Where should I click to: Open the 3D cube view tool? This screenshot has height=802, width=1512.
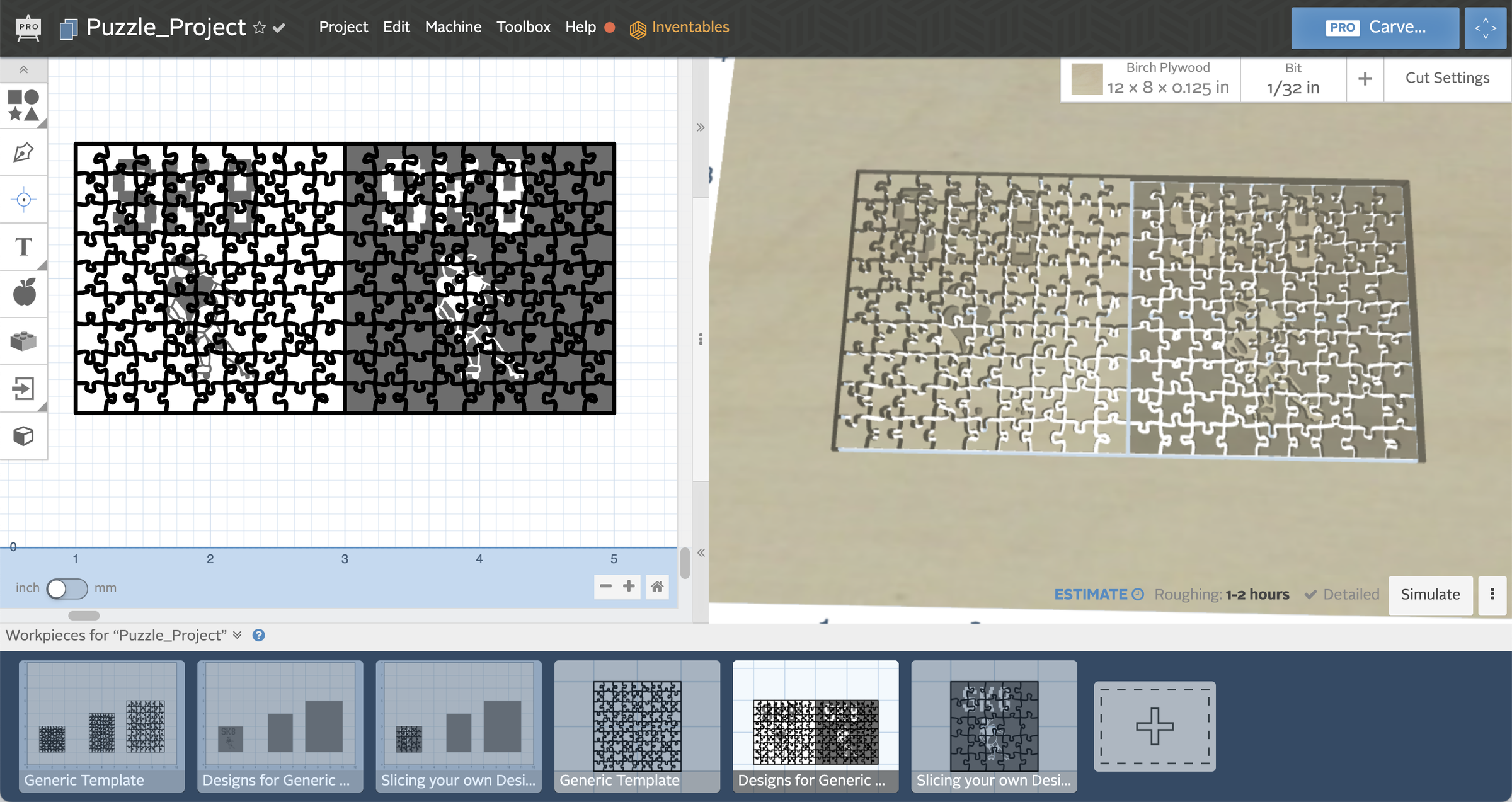click(23, 435)
